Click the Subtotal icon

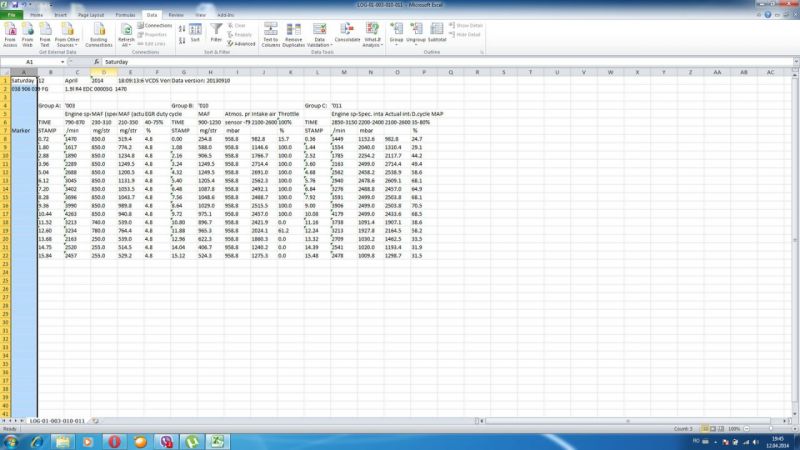coord(437,30)
